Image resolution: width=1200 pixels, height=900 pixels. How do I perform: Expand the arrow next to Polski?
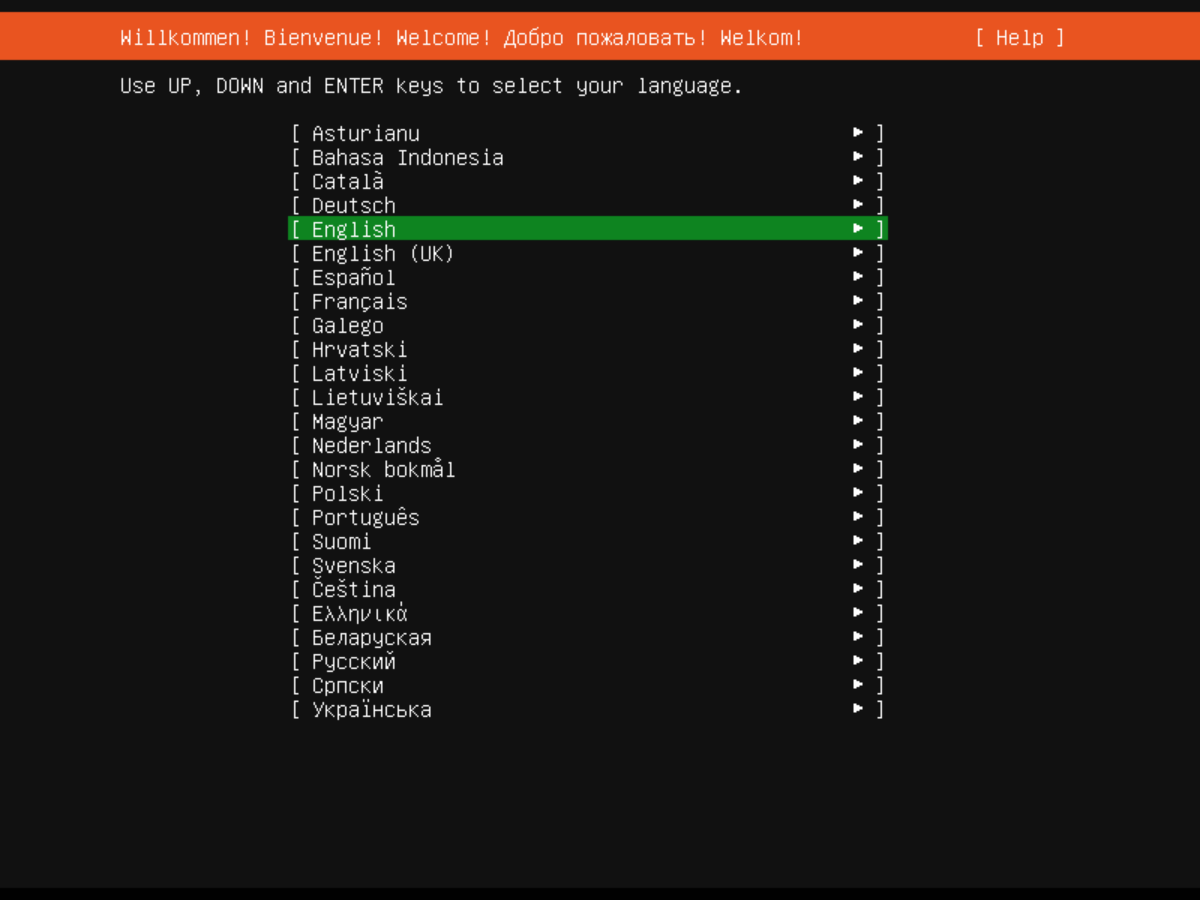point(858,493)
